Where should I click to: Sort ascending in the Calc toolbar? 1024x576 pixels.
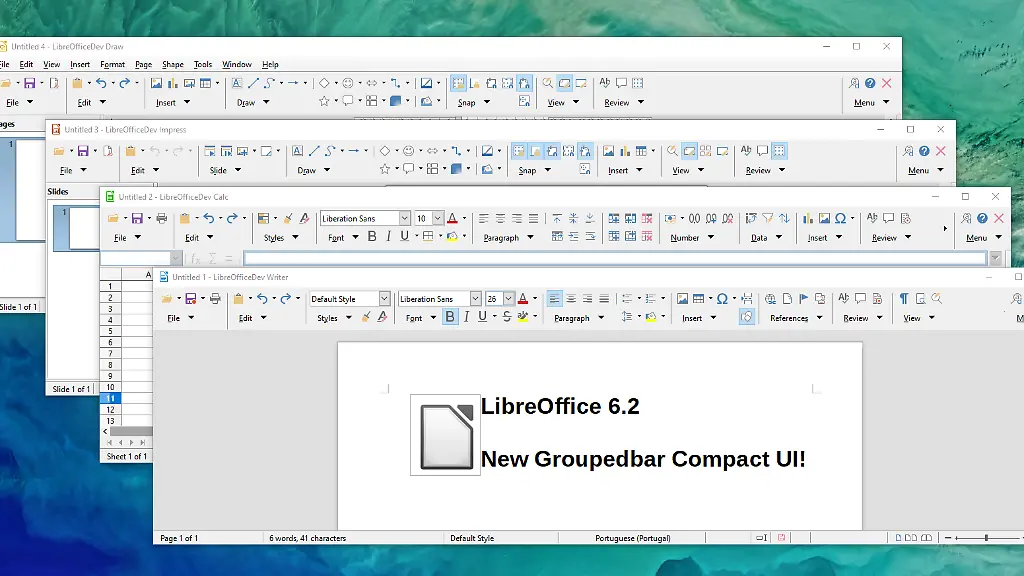786,219
